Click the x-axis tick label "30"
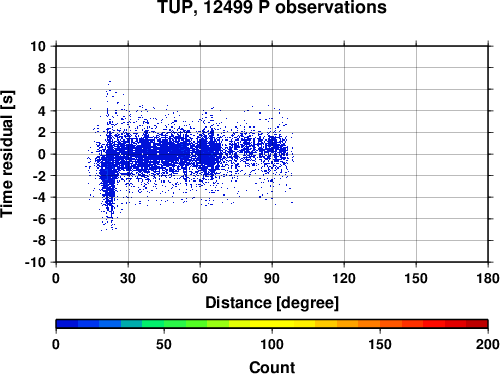 tap(128, 278)
